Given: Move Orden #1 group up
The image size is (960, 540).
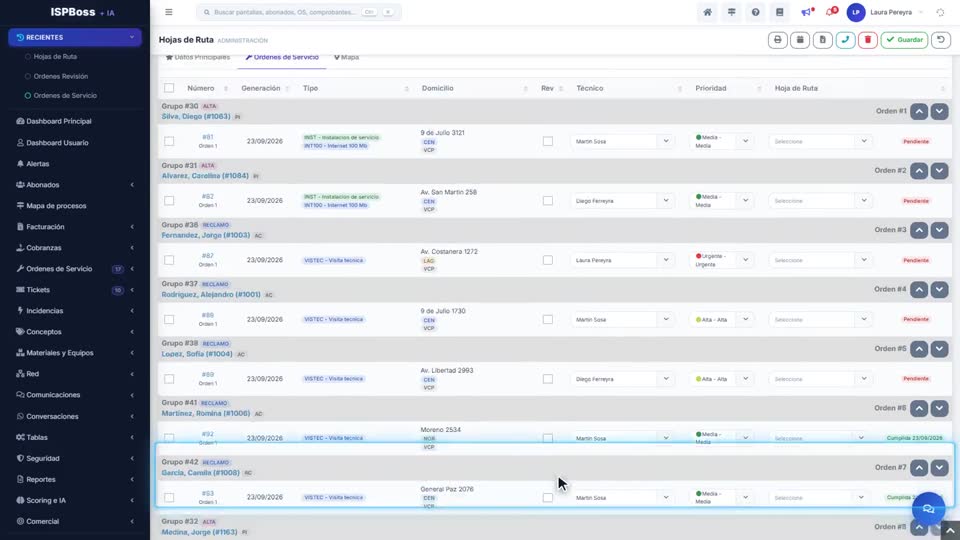Looking at the screenshot, I should click(x=919, y=111).
